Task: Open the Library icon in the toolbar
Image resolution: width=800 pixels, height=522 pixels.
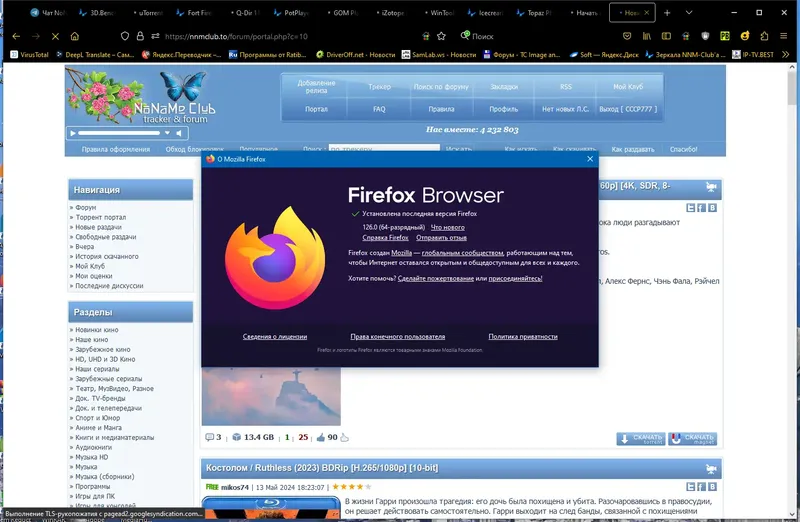Action: point(647,36)
